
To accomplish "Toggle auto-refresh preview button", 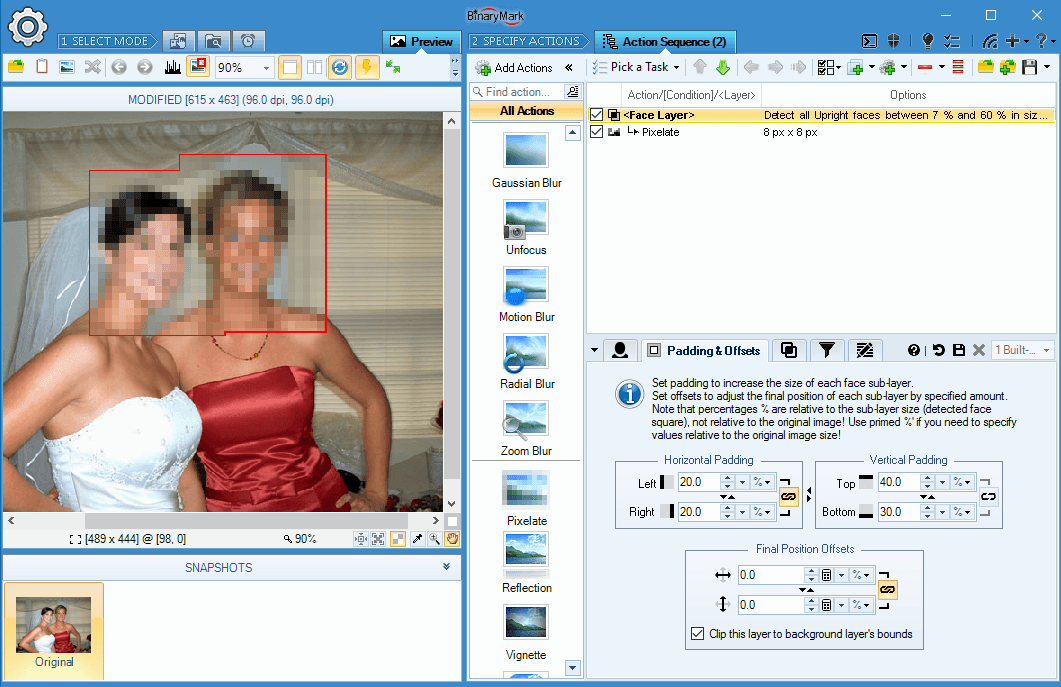I will (340, 67).
